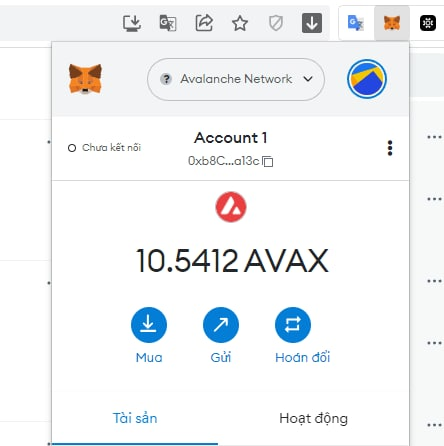444x446 pixels.
Task: Click the question mark network icon
Action: [166, 79]
